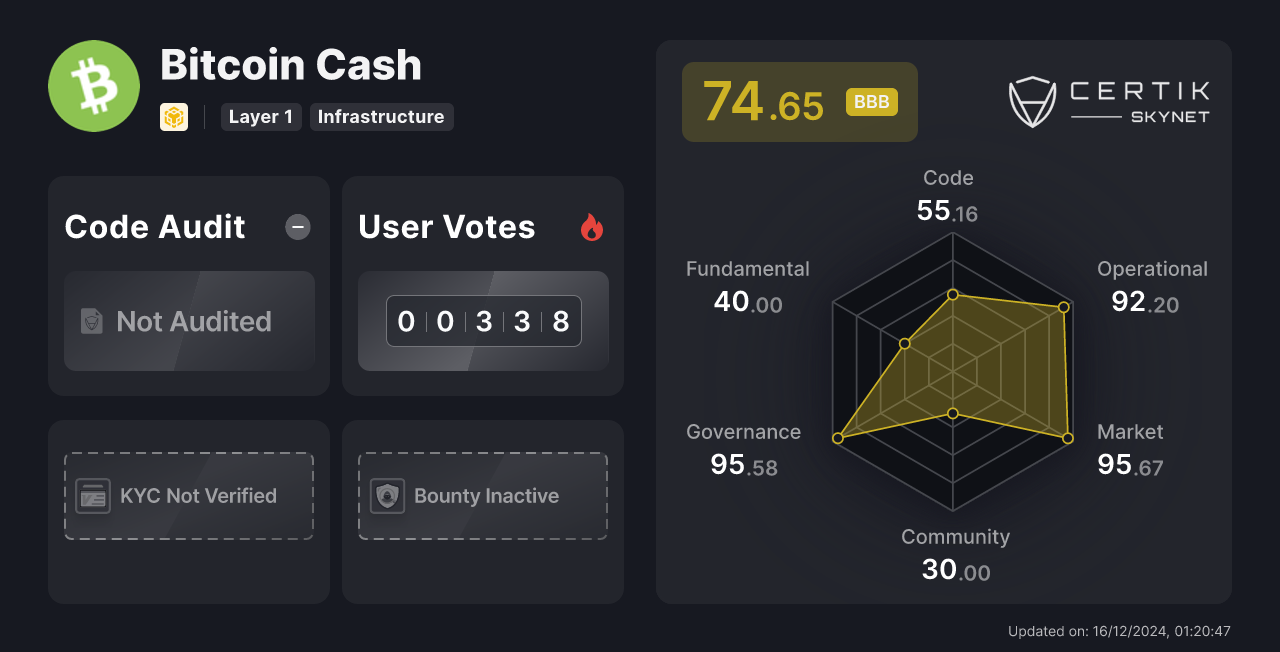Image resolution: width=1280 pixels, height=652 pixels.
Task: Select the Infrastructure category tag
Action: click(x=381, y=117)
